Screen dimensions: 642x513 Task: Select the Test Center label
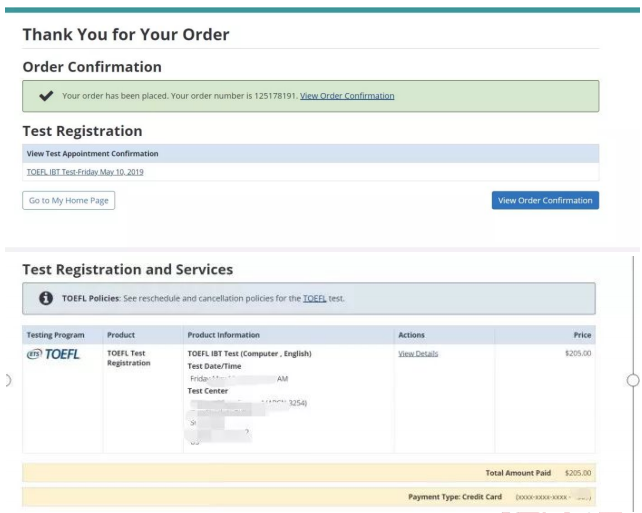pyautogui.click(x=208, y=391)
